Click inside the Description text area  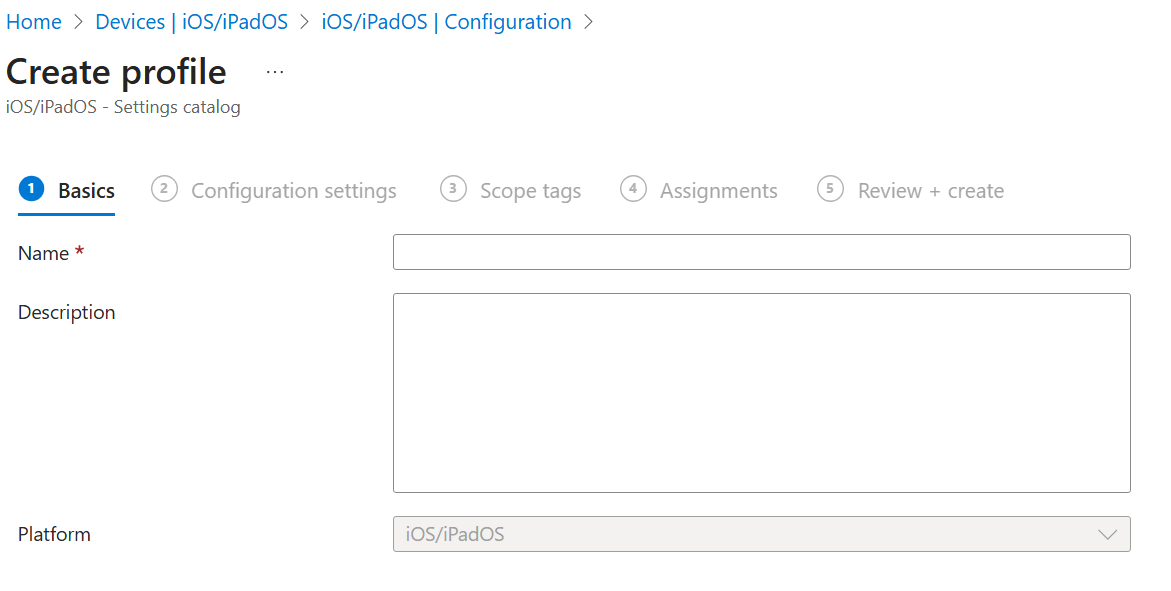pyautogui.click(x=762, y=392)
